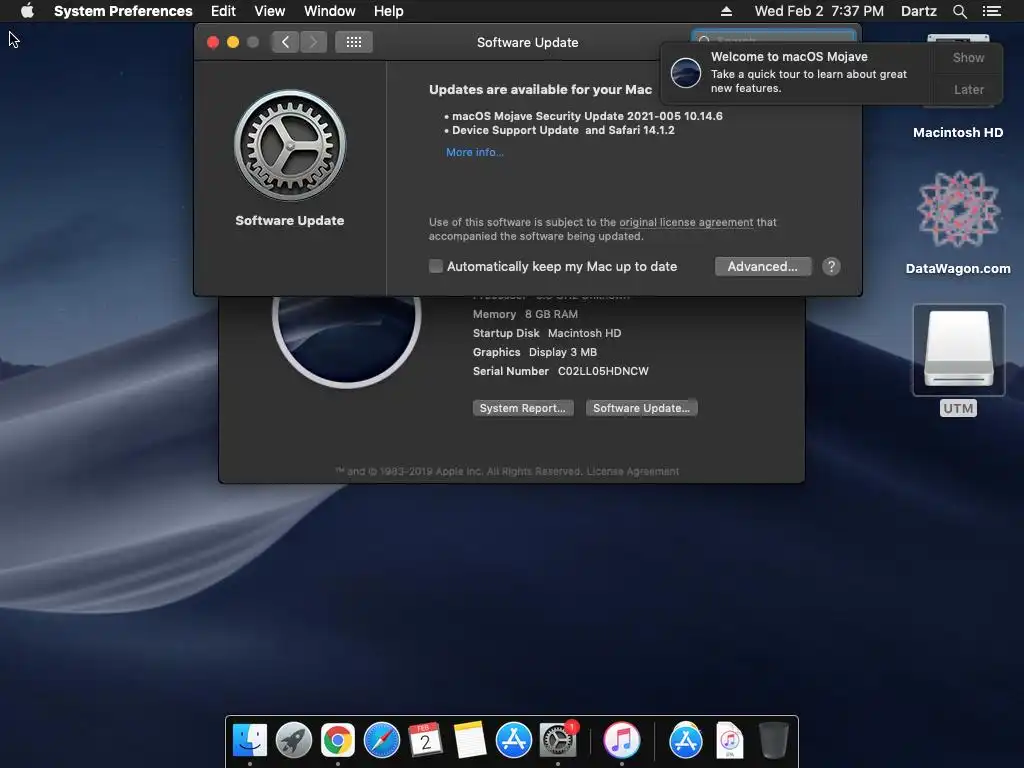Click the serial number C02LL05HDNCW
Screen dimensions: 1024x768
[603, 371]
